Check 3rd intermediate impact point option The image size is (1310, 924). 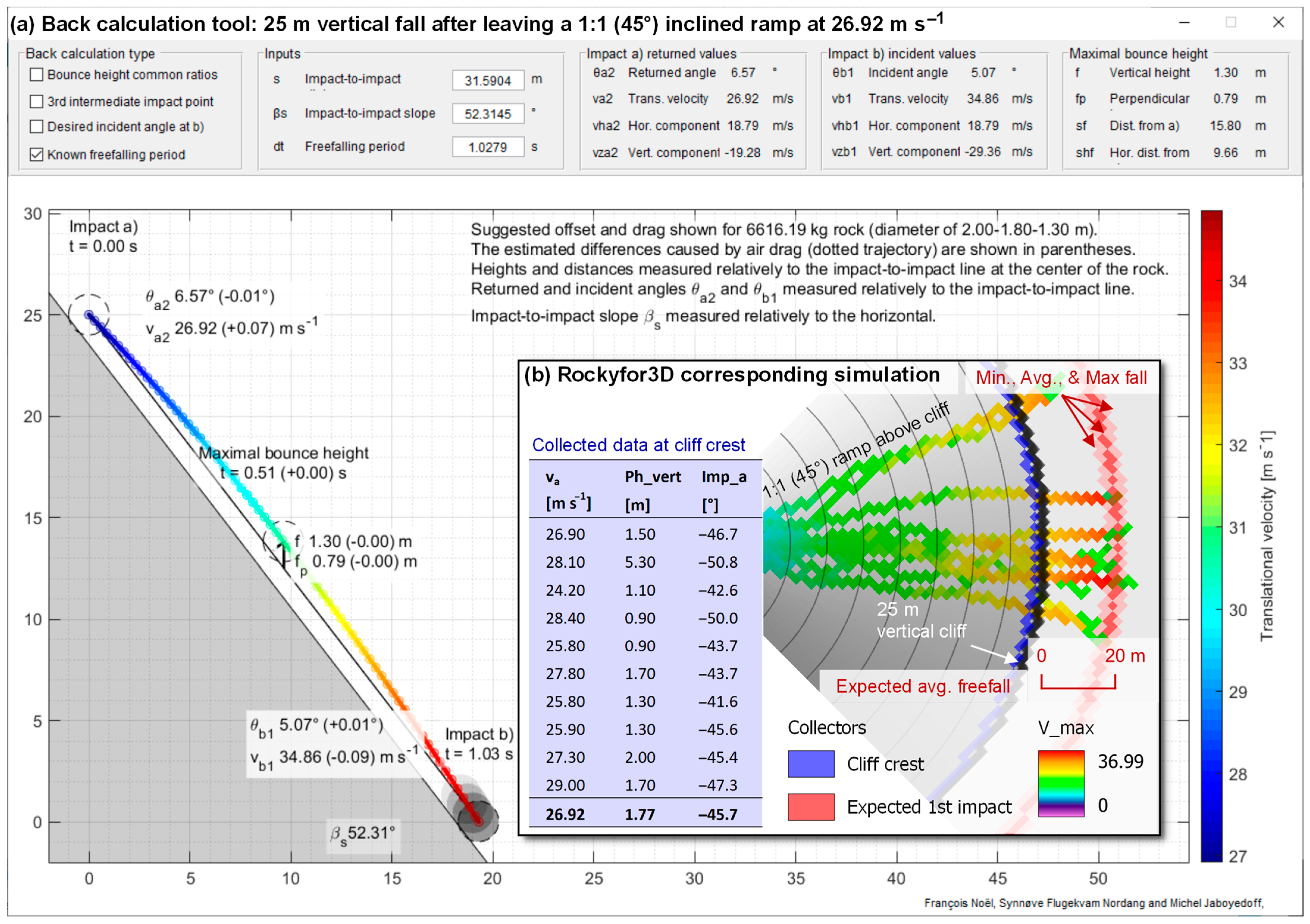coord(37,101)
